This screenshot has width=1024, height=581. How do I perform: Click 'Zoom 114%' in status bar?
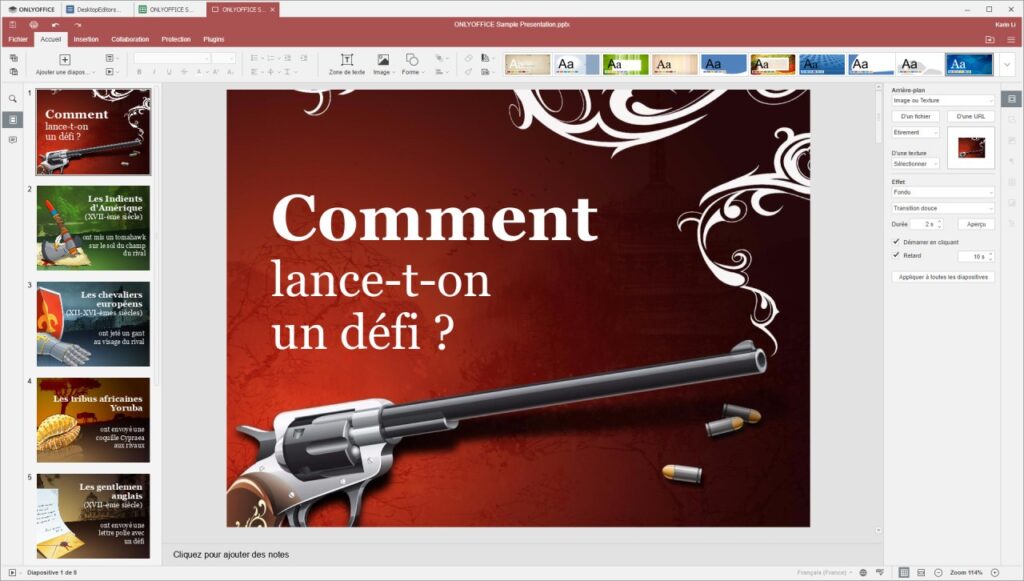(967, 573)
